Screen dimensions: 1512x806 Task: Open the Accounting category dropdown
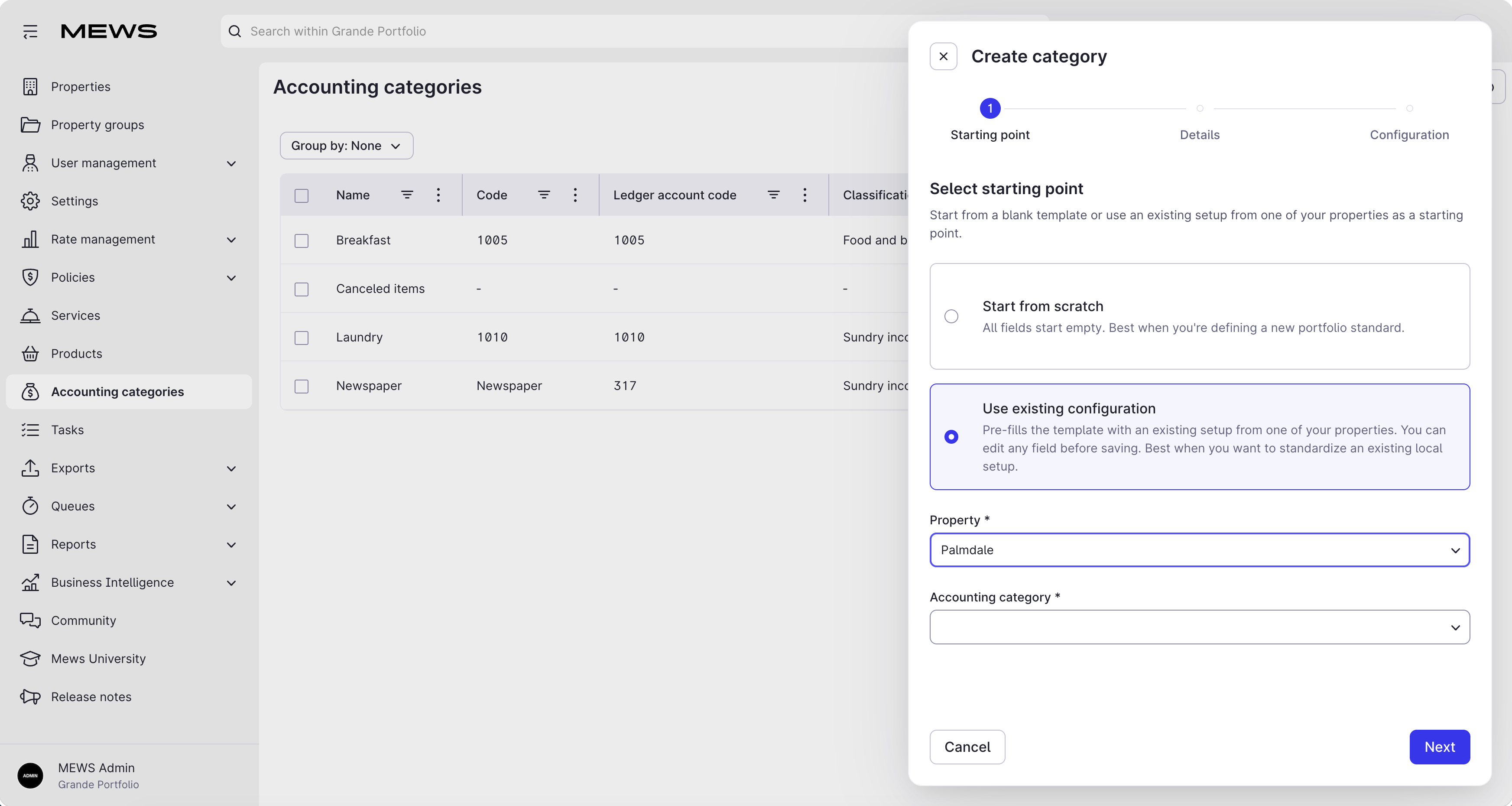[1200, 627]
